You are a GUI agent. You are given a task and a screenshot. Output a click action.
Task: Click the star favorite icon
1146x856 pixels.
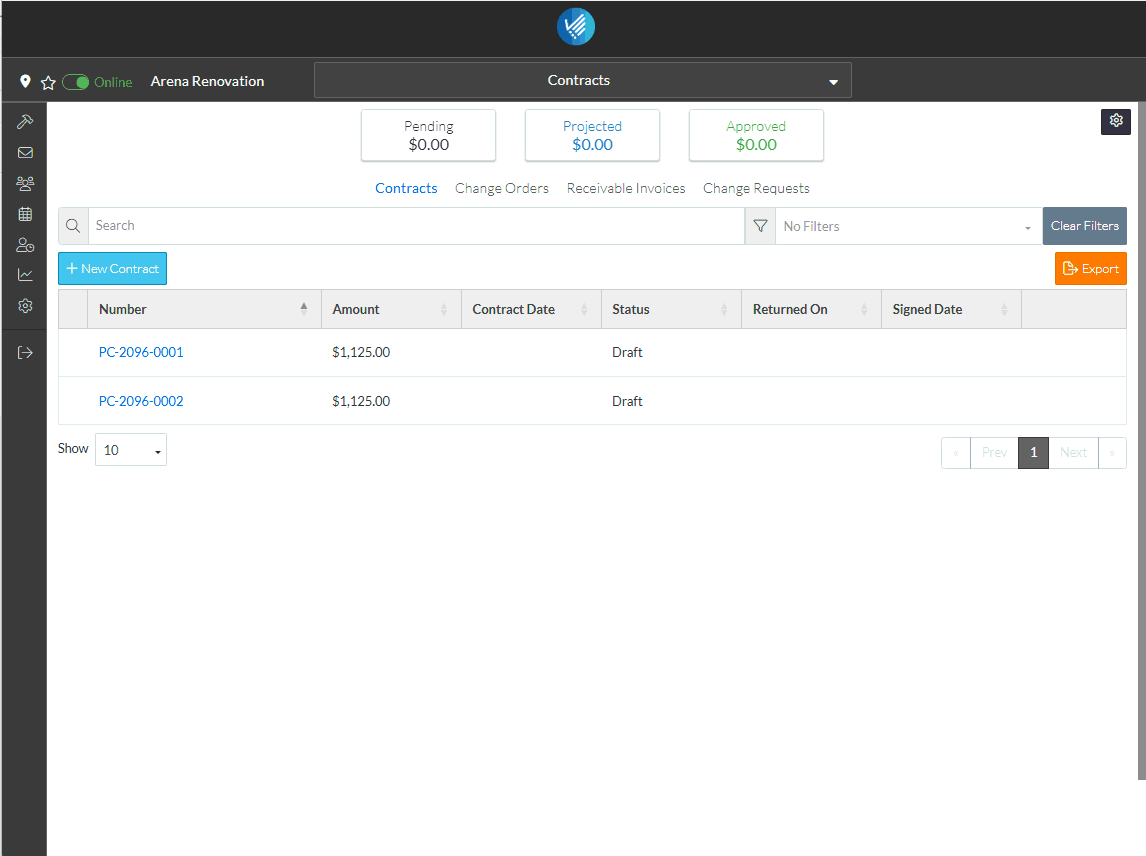coord(47,82)
